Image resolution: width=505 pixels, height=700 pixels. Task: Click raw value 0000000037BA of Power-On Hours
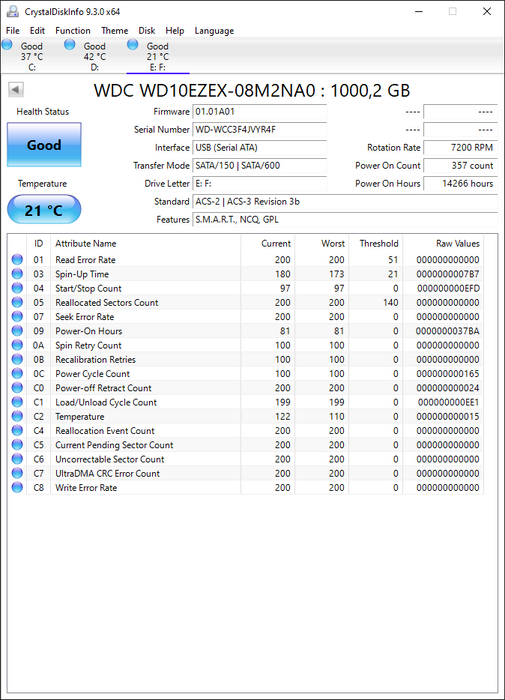point(447,331)
